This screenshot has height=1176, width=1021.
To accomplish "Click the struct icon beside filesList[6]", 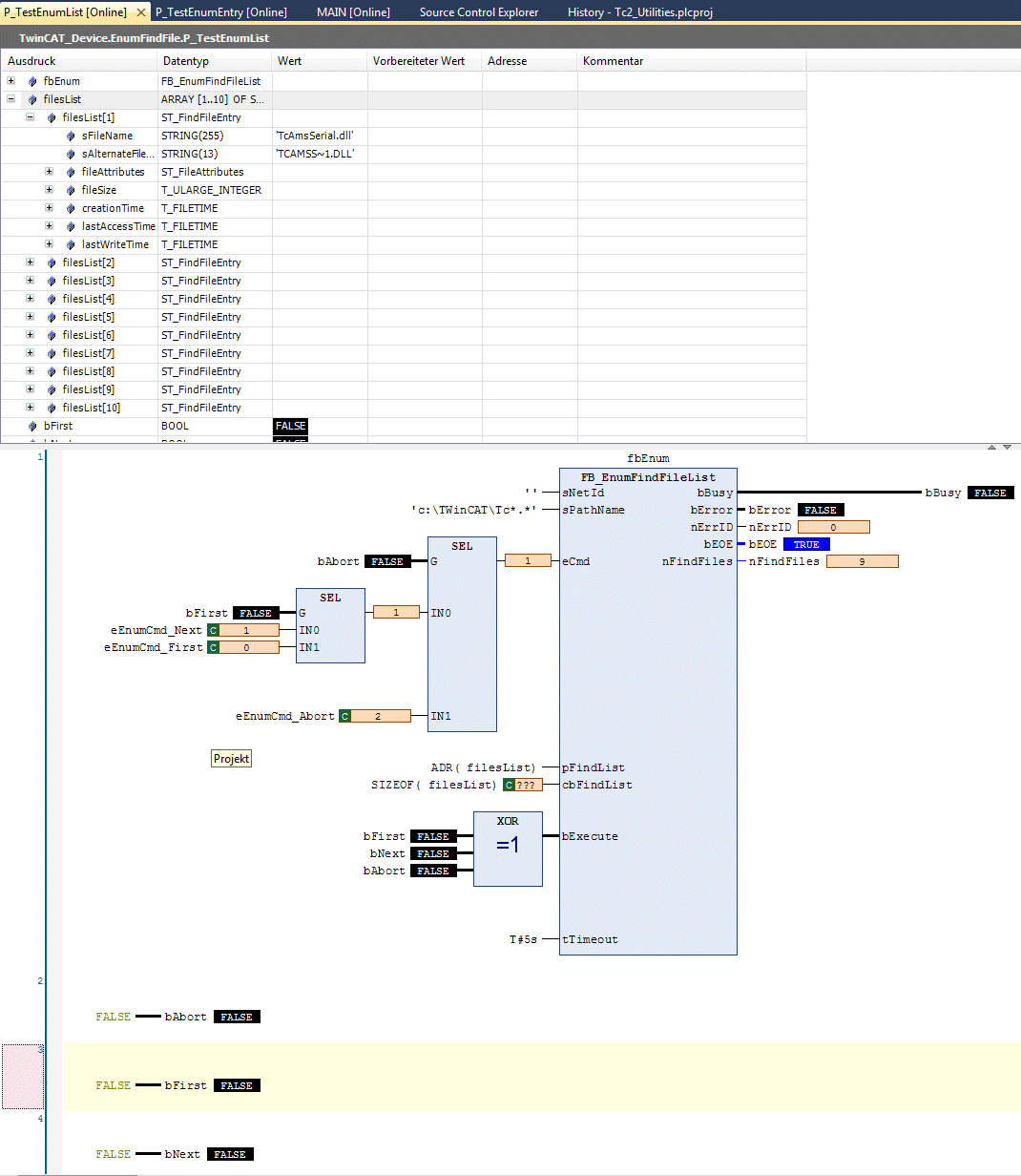I will 52,335.
